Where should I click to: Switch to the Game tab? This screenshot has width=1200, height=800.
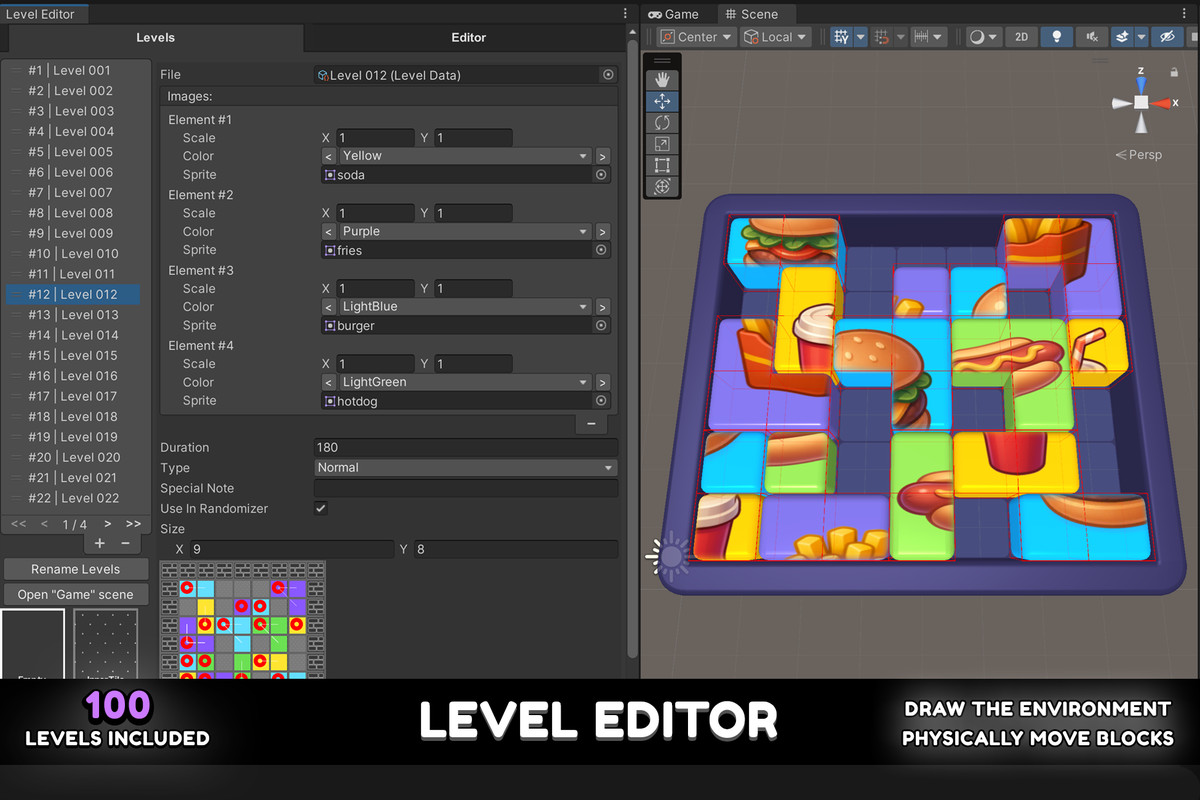pos(678,14)
